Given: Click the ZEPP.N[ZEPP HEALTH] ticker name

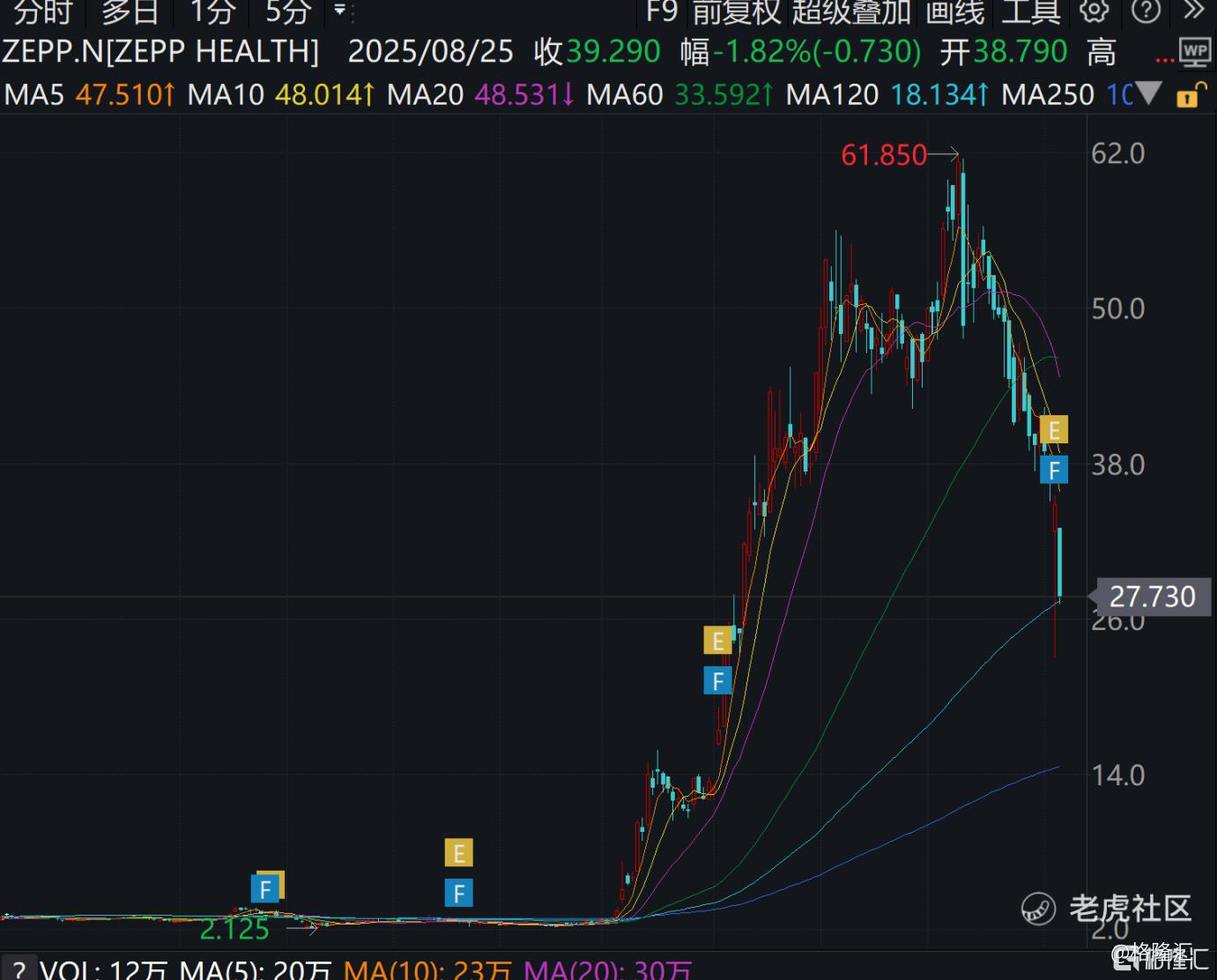Looking at the screenshot, I should click(160, 52).
